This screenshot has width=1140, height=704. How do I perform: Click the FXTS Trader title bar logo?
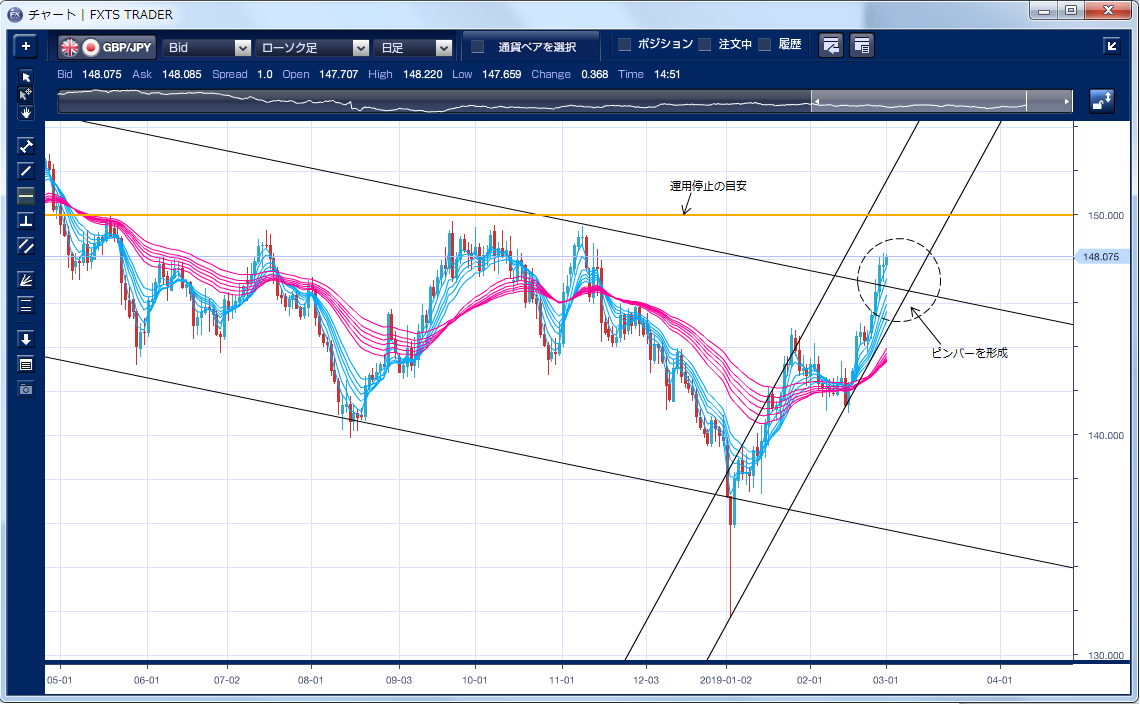coord(15,14)
